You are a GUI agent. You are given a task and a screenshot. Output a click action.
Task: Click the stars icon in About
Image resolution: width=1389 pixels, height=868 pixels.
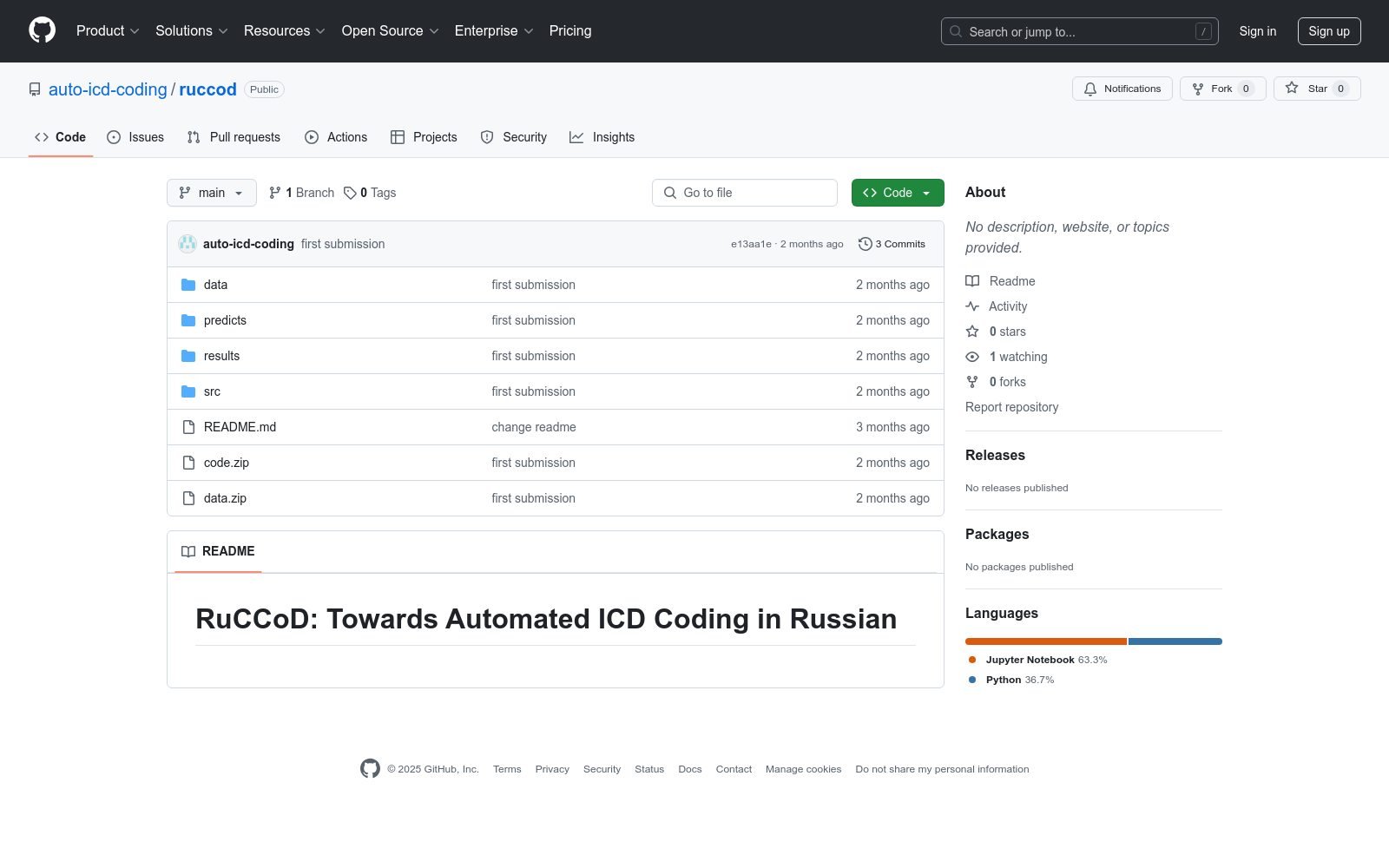pos(972,332)
